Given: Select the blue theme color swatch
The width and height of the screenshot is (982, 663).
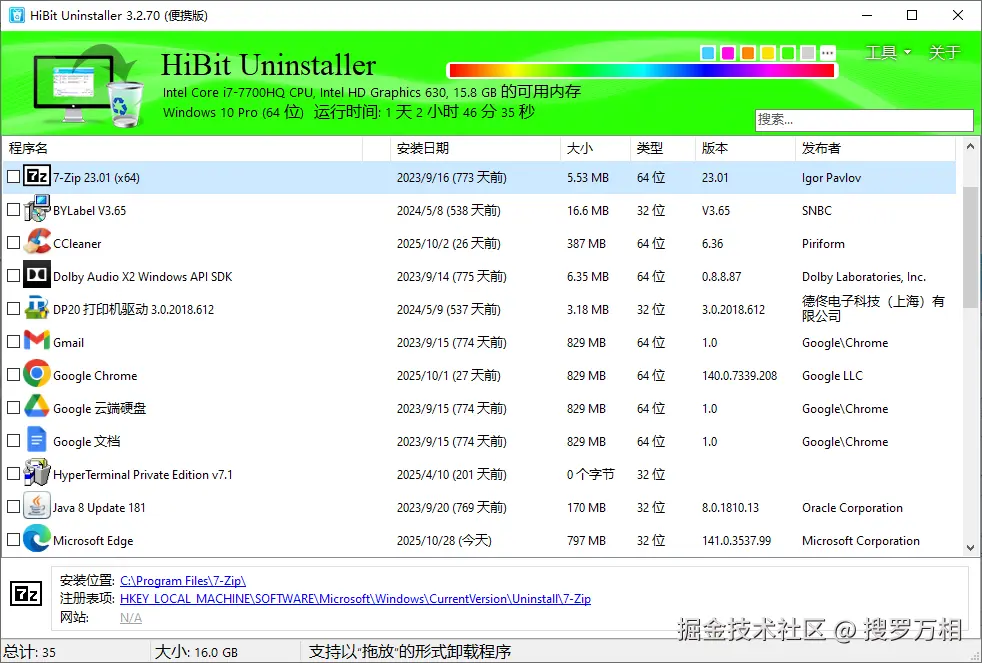Looking at the screenshot, I should tap(708, 53).
